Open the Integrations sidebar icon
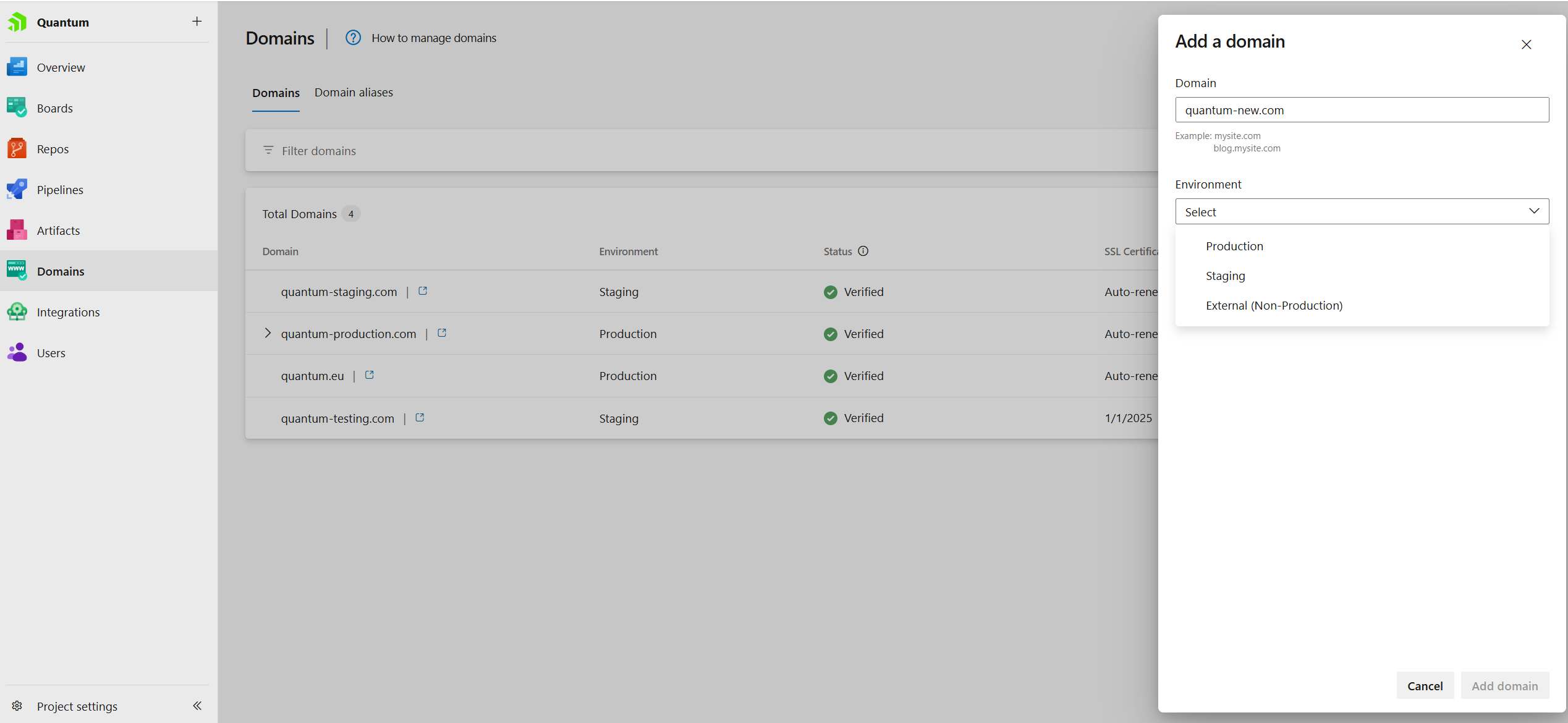The image size is (1568, 723). [17, 312]
